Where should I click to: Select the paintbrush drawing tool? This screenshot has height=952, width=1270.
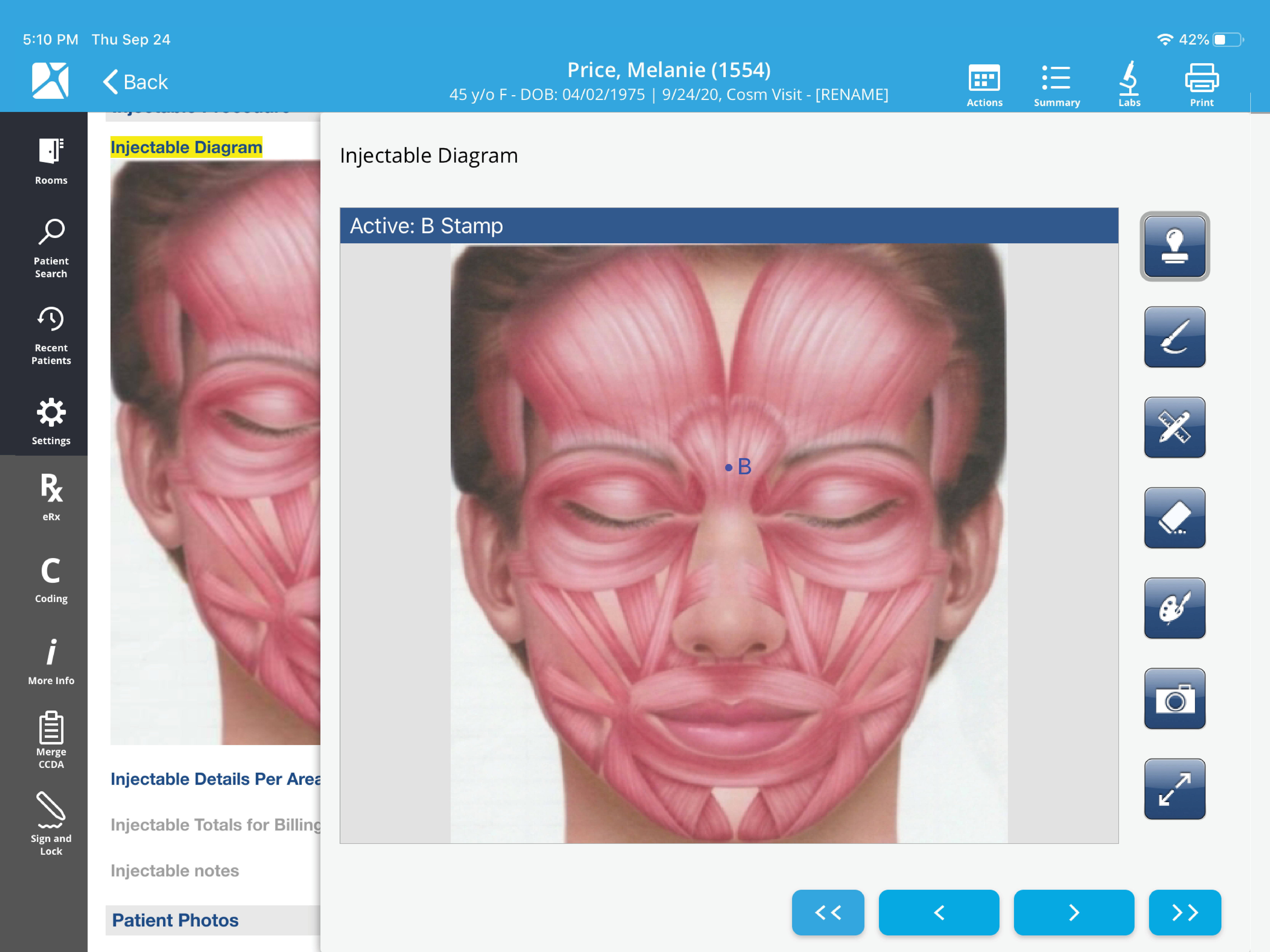coord(1174,337)
